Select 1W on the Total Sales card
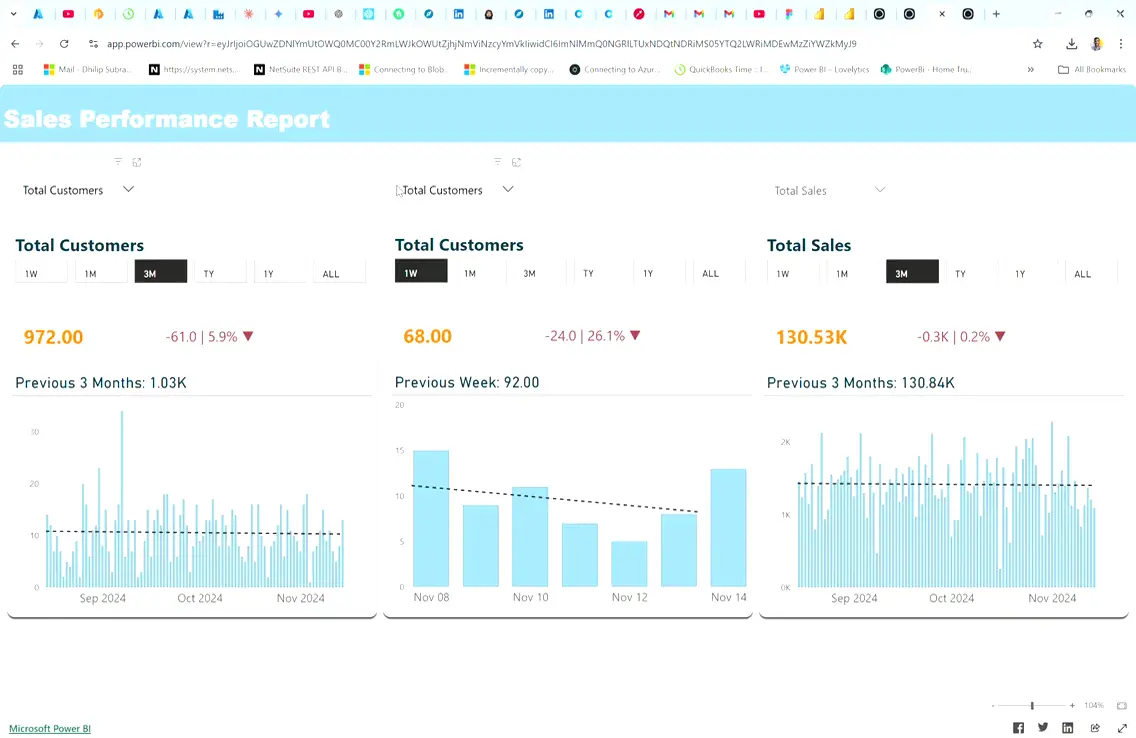Viewport: 1136px width, 738px height. click(793, 273)
